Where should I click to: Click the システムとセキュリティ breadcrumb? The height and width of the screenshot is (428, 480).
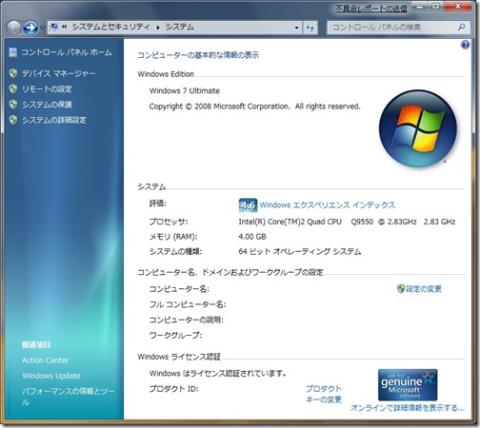(x=111, y=27)
